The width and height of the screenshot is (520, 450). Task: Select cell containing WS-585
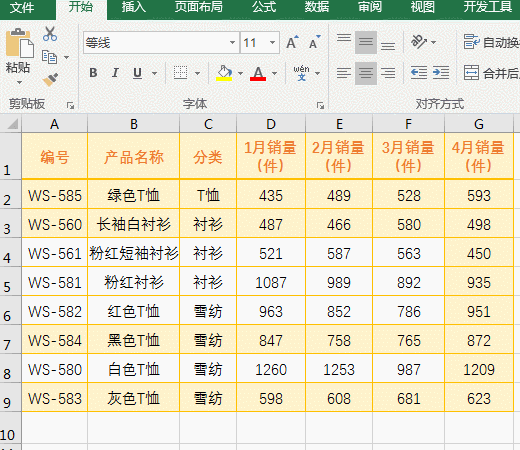click(x=55, y=195)
